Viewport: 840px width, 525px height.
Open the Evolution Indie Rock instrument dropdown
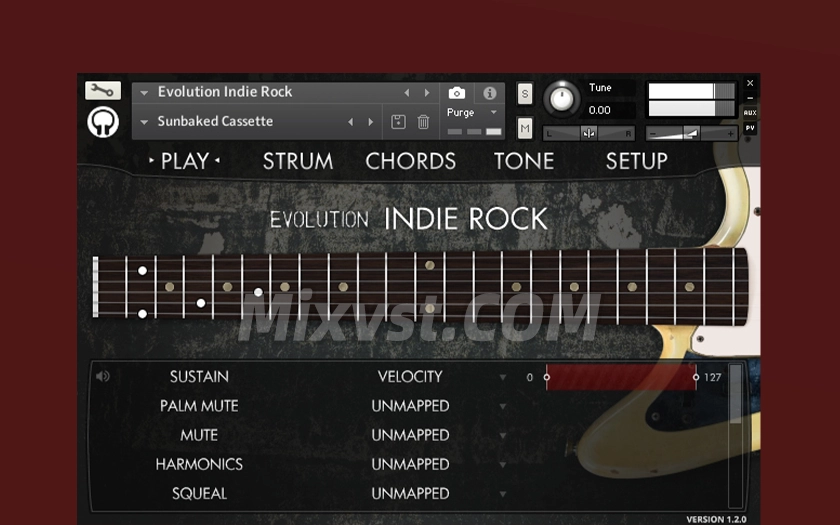[x=144, y=92]
